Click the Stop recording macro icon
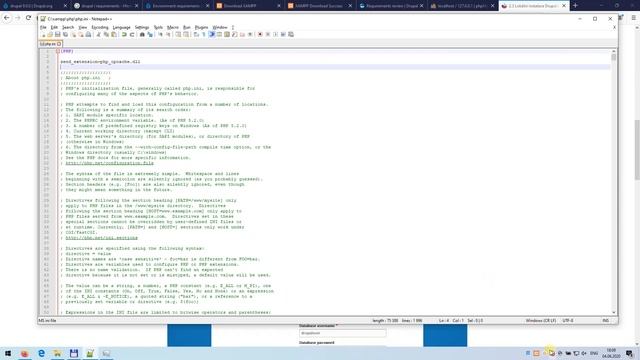640x360 pixels. click(x=268, y=35)
